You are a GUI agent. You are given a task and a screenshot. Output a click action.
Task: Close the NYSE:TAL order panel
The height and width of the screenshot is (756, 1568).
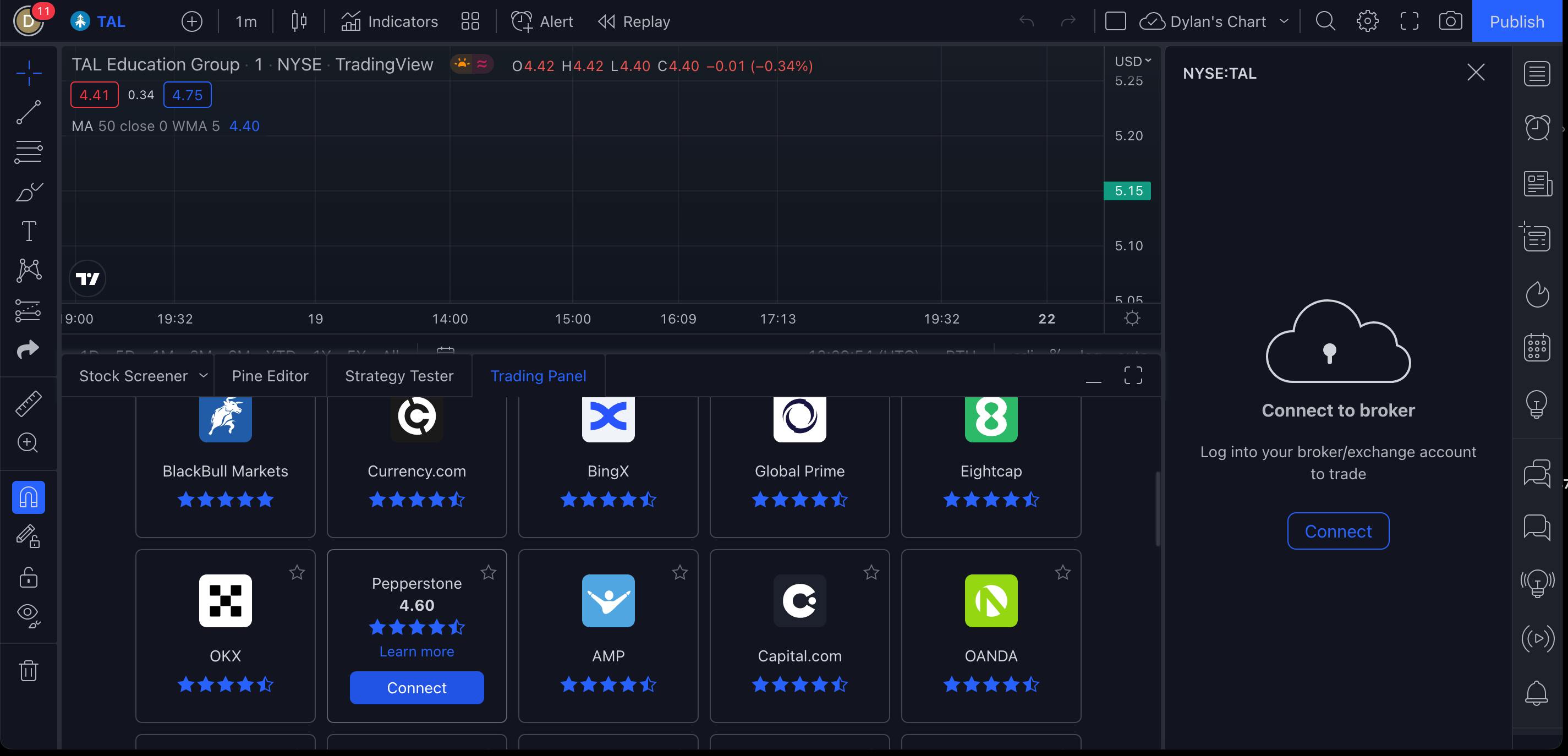pyautogui.click(x=1476, y=73)
